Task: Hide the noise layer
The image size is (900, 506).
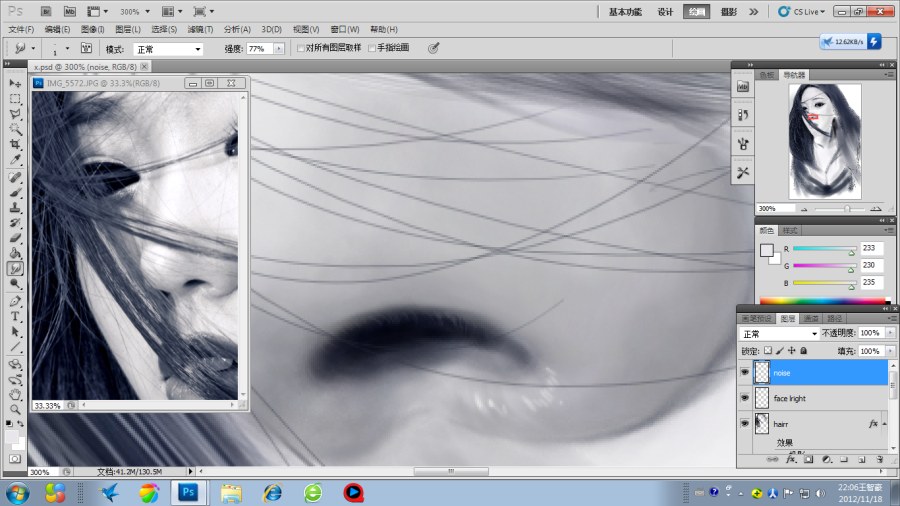Action: [744, 372]
